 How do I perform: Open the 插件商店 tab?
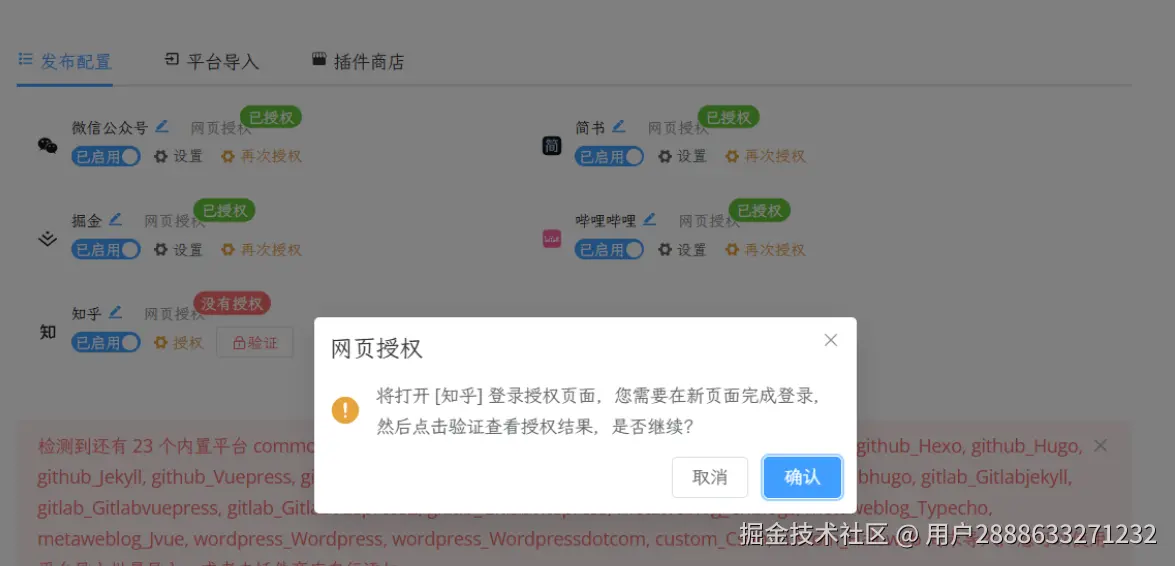(358, 61)
